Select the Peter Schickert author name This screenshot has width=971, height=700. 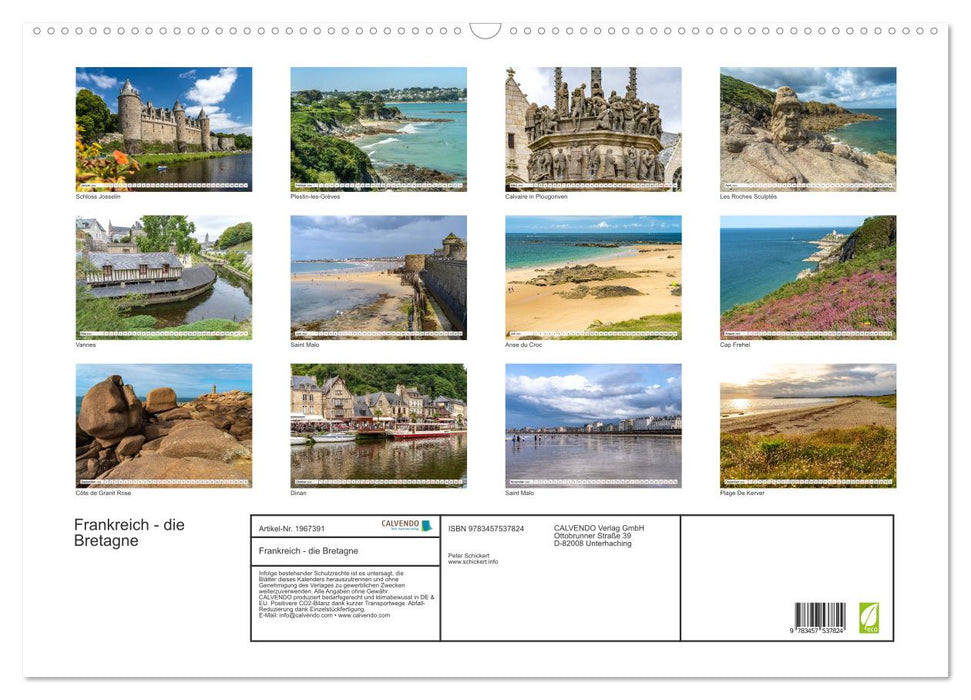coord(470,556)
